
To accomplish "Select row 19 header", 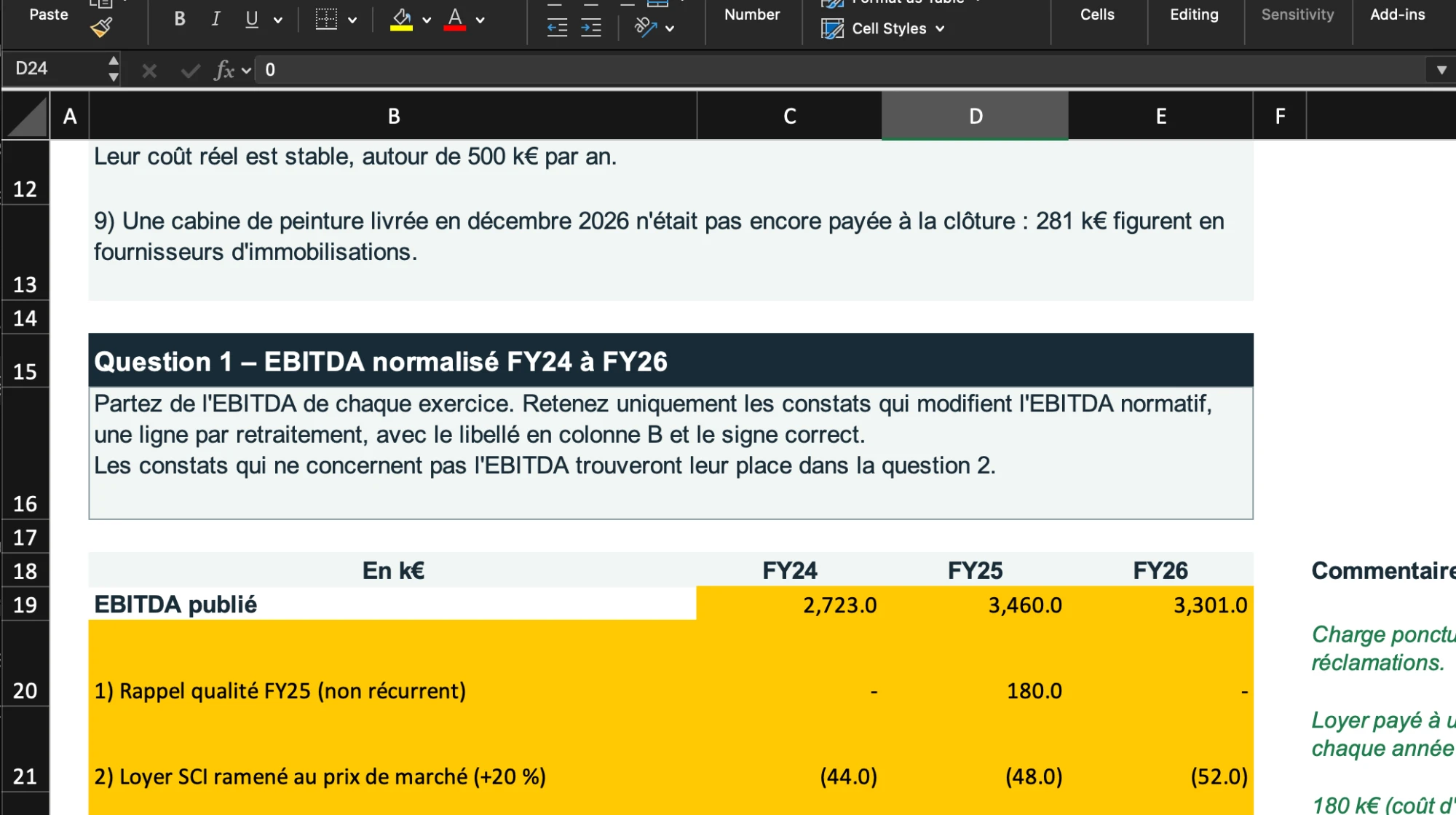I will coord(25,605).
